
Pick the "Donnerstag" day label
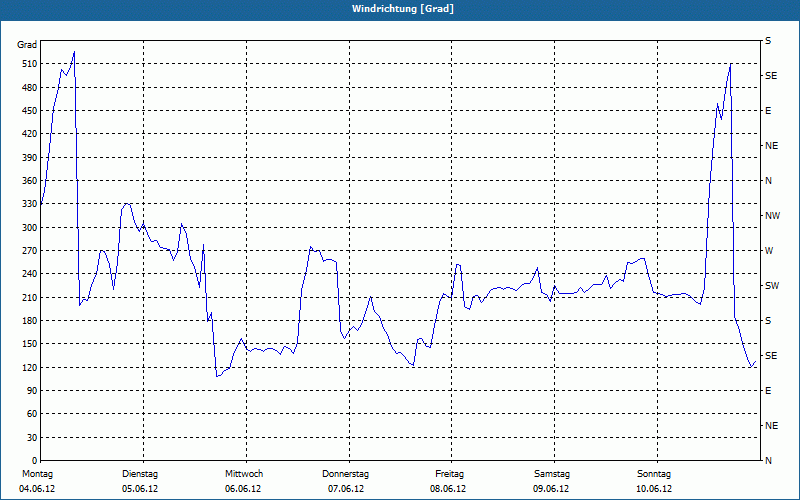click(x=345, y=474)
